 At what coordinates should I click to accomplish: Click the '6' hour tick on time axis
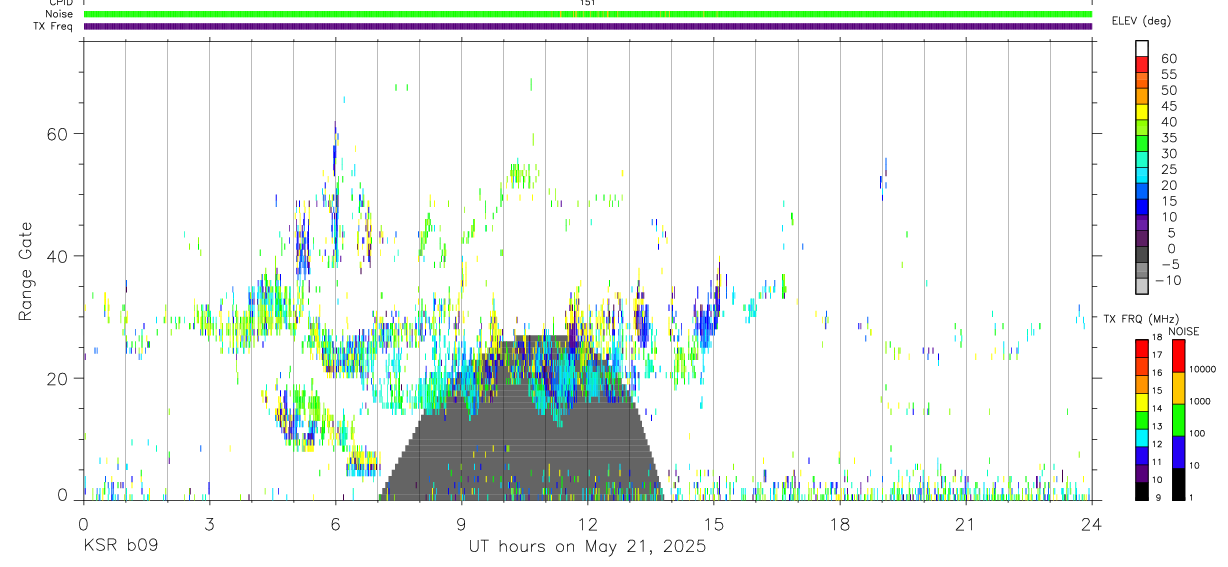click(x=335, y=523)
